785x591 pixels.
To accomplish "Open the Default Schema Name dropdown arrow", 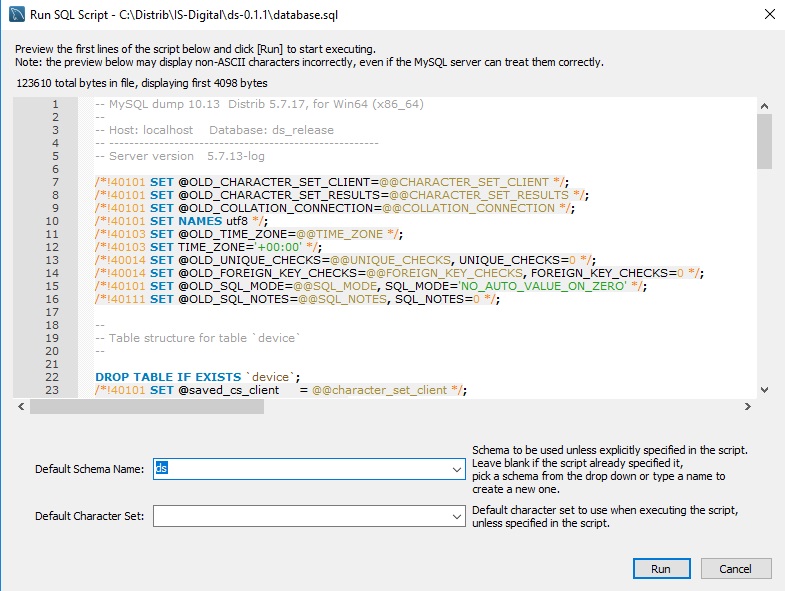I will tap(456, 469).
